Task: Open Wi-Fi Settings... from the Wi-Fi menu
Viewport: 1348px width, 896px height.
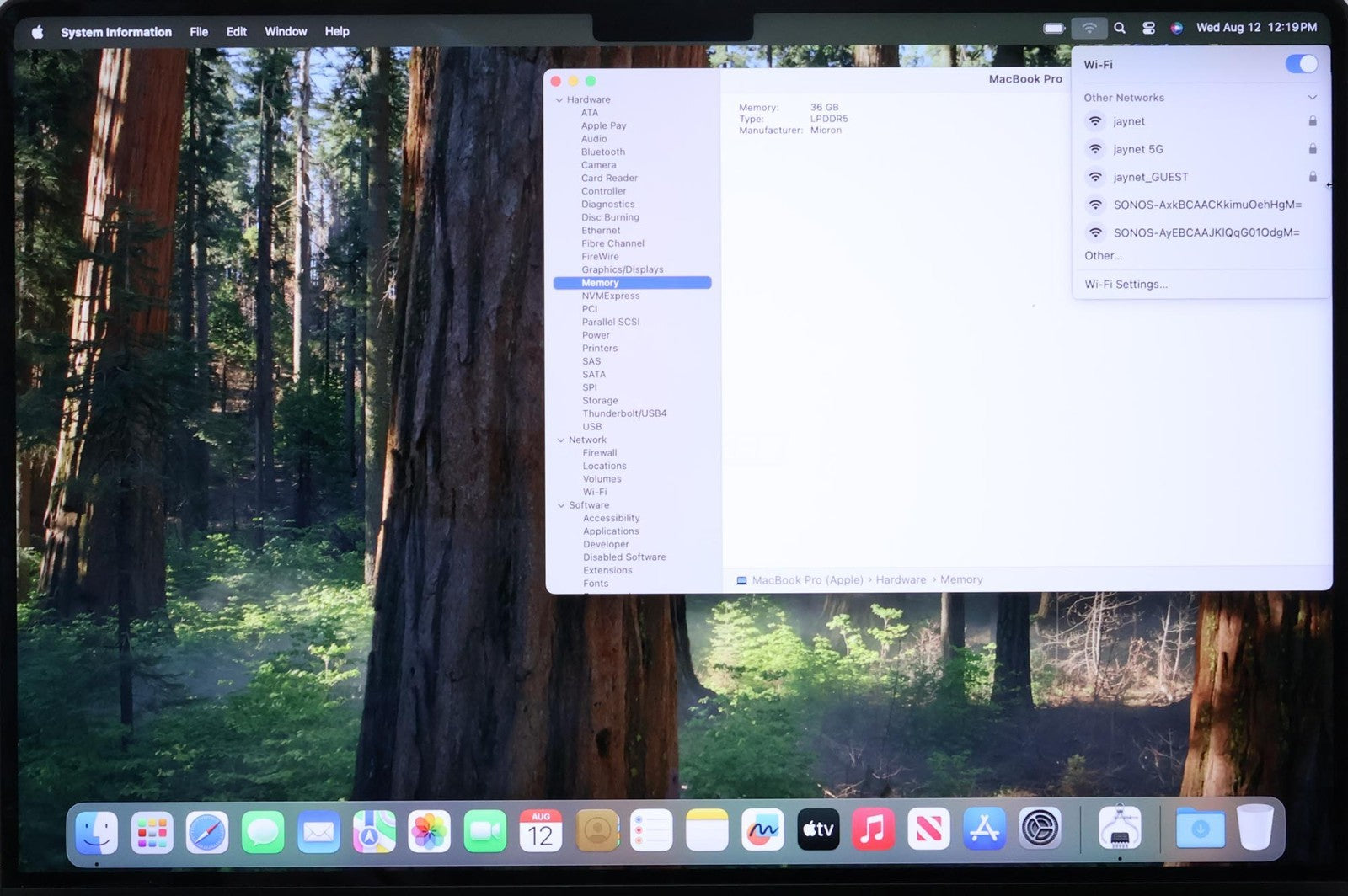Action: click(x=1126, y=285)
